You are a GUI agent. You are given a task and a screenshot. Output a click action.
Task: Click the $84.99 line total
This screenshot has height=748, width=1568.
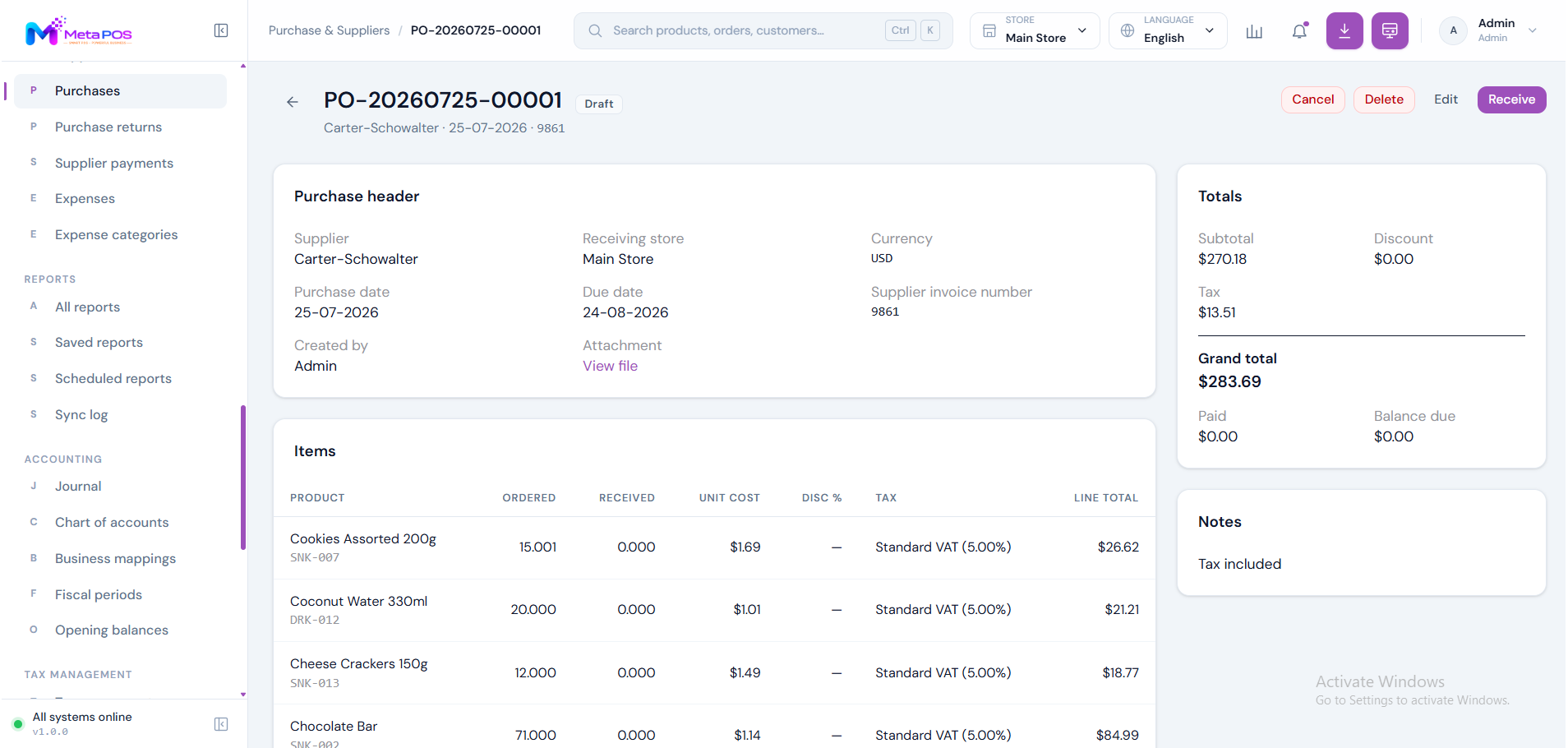point(1118,736)
